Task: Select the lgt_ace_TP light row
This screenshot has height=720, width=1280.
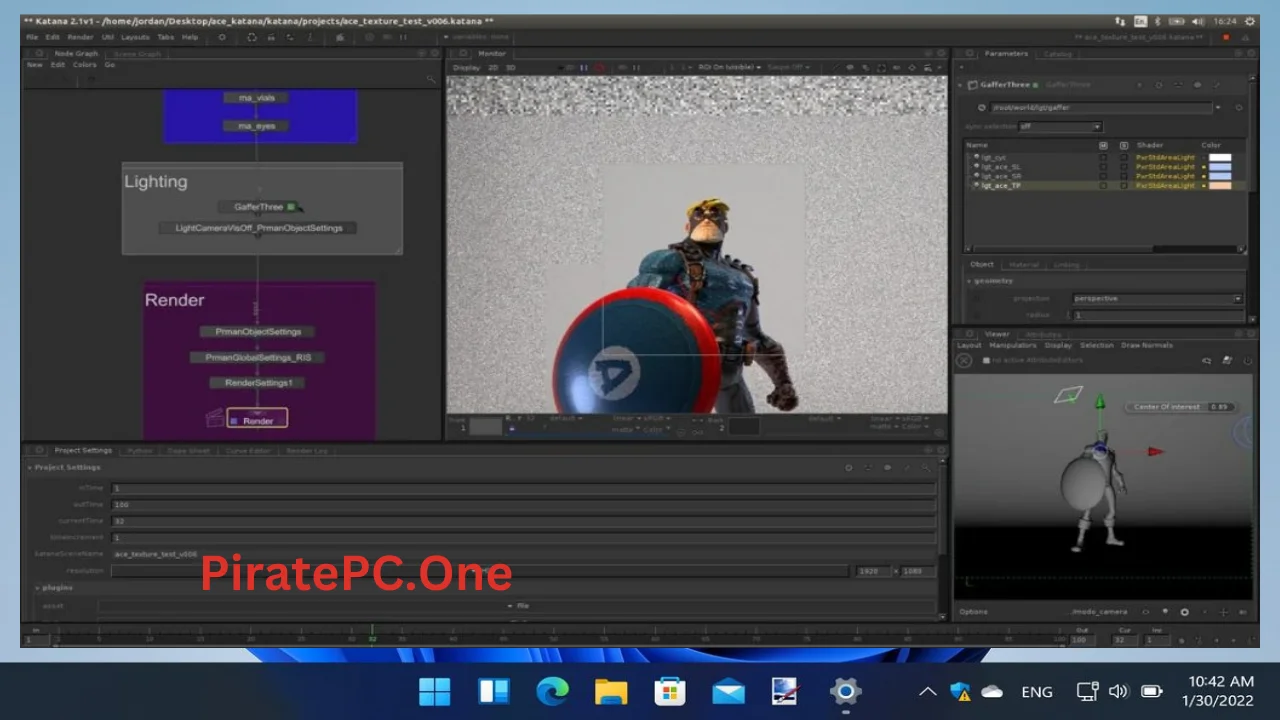Action: 1105,186
